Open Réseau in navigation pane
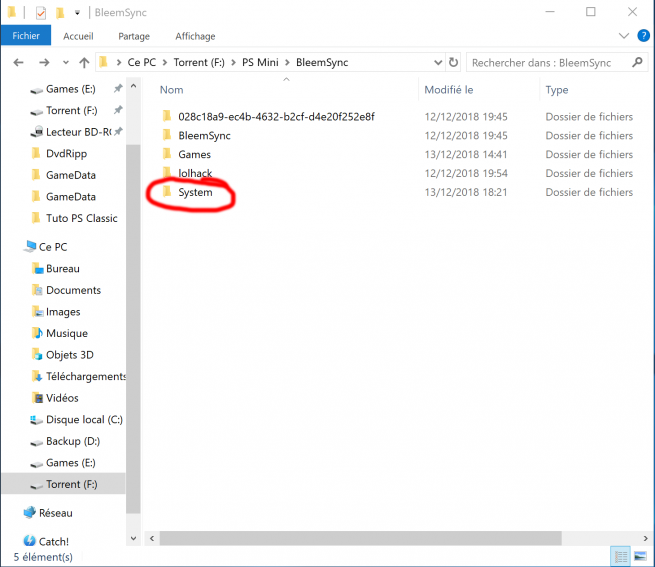Screen dimensions: 655x567 [x=56, y=513]
